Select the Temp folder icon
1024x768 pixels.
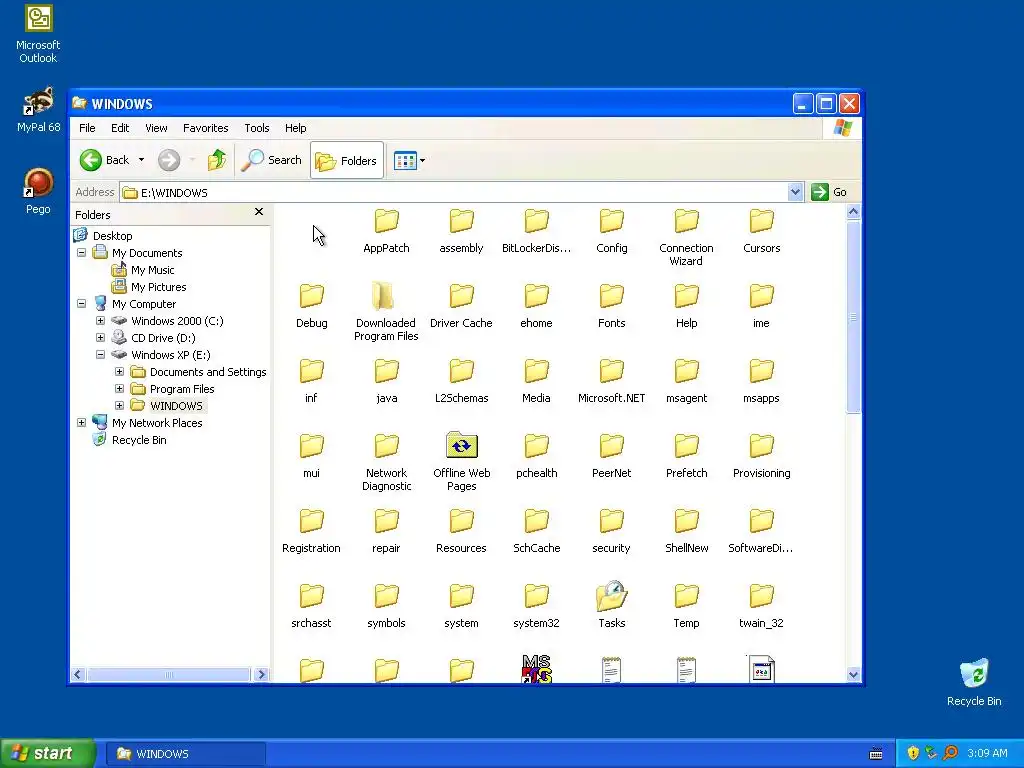686,597
